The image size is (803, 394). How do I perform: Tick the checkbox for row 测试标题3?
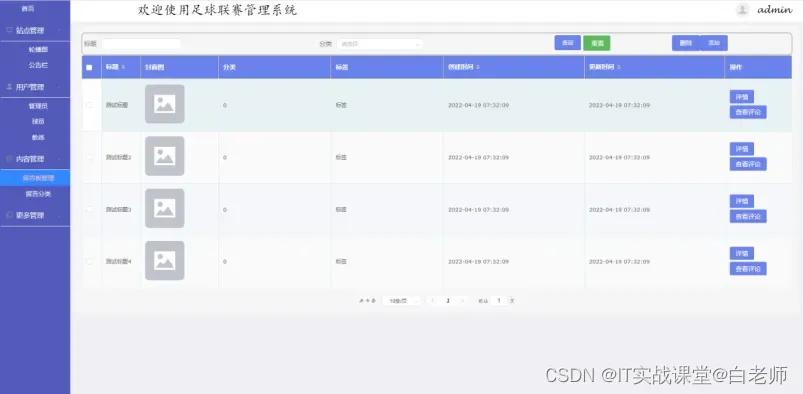[89, 210]
